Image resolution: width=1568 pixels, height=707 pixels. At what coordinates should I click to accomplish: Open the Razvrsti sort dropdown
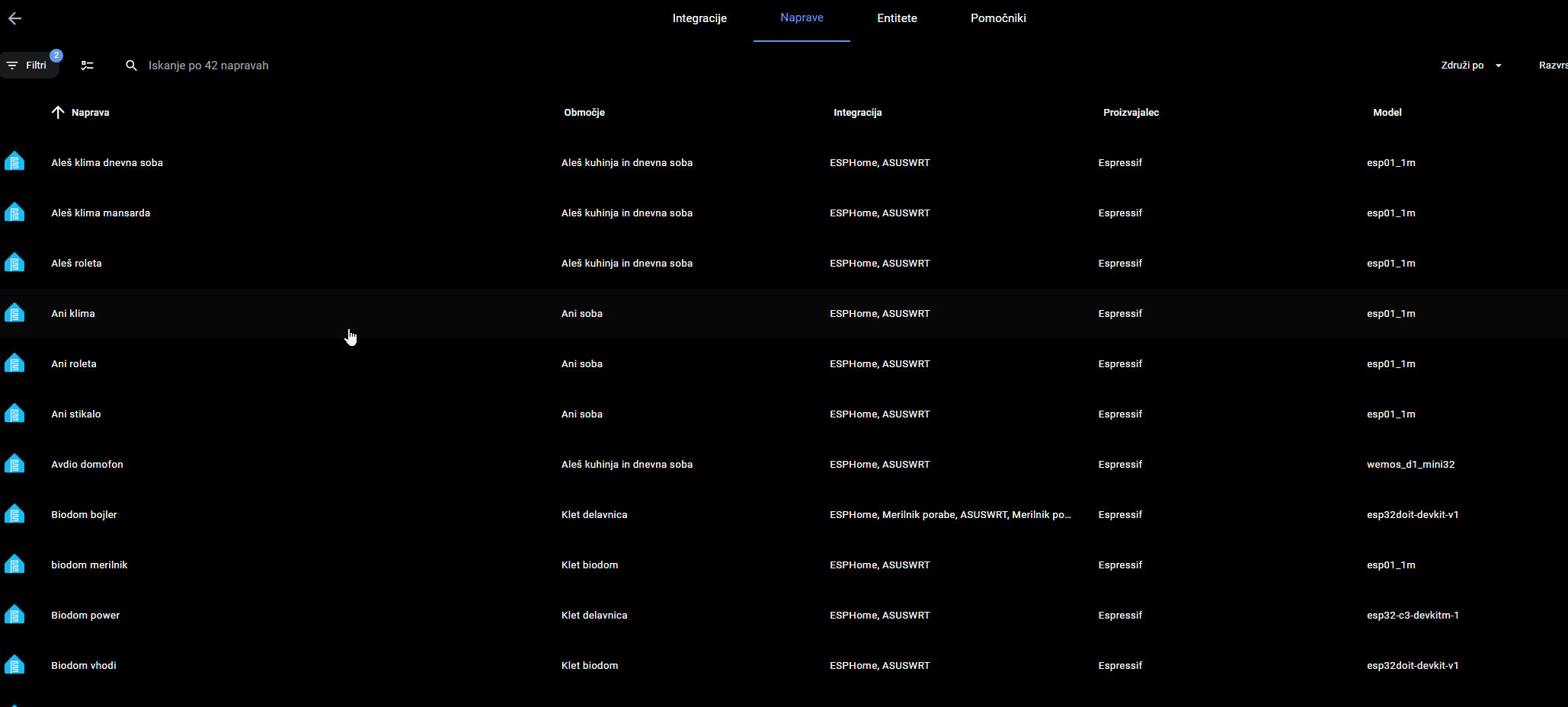(x=1553, y=66)
